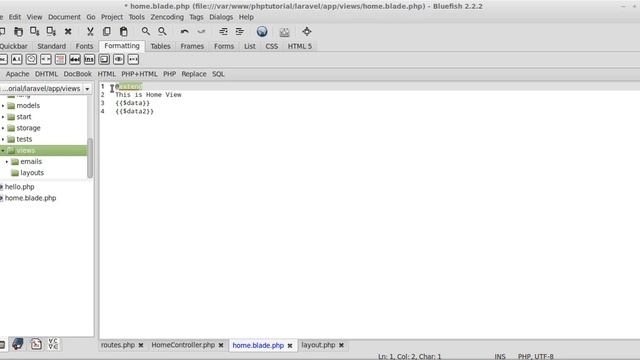The height and width of the screenshot is (360, 640).
Task: Open the character map 'VC' panel icon
Action: click(x=53, y=344)
